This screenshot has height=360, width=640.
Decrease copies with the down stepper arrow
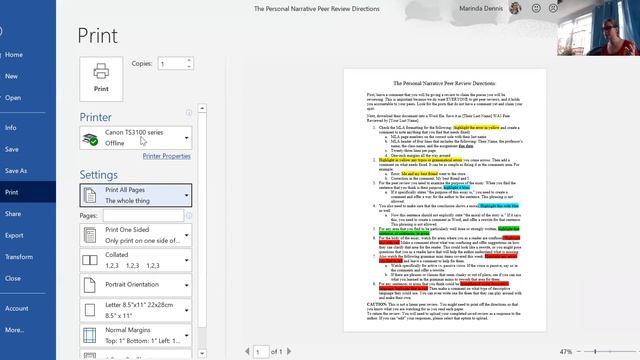coord(189,66)
